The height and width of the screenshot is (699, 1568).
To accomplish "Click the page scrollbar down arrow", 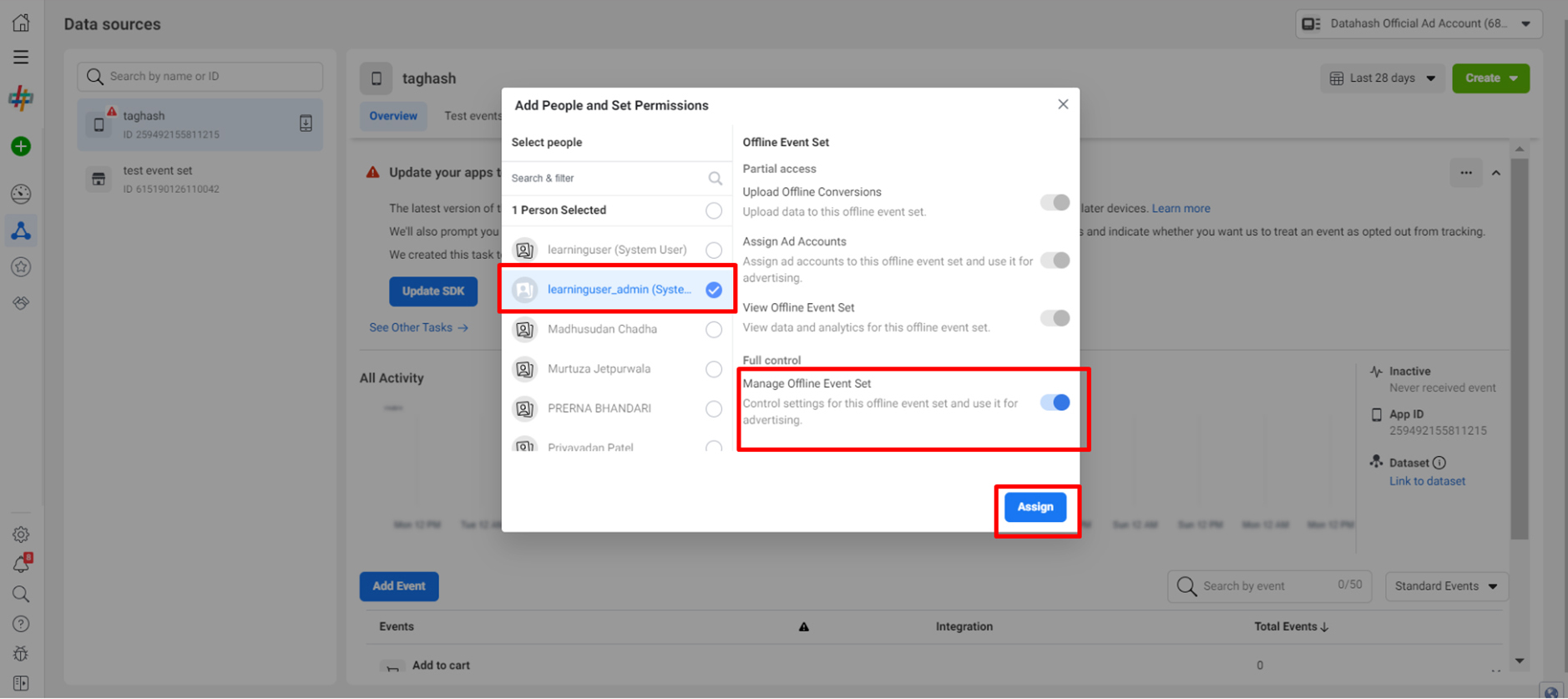I will coord(1520,661).
